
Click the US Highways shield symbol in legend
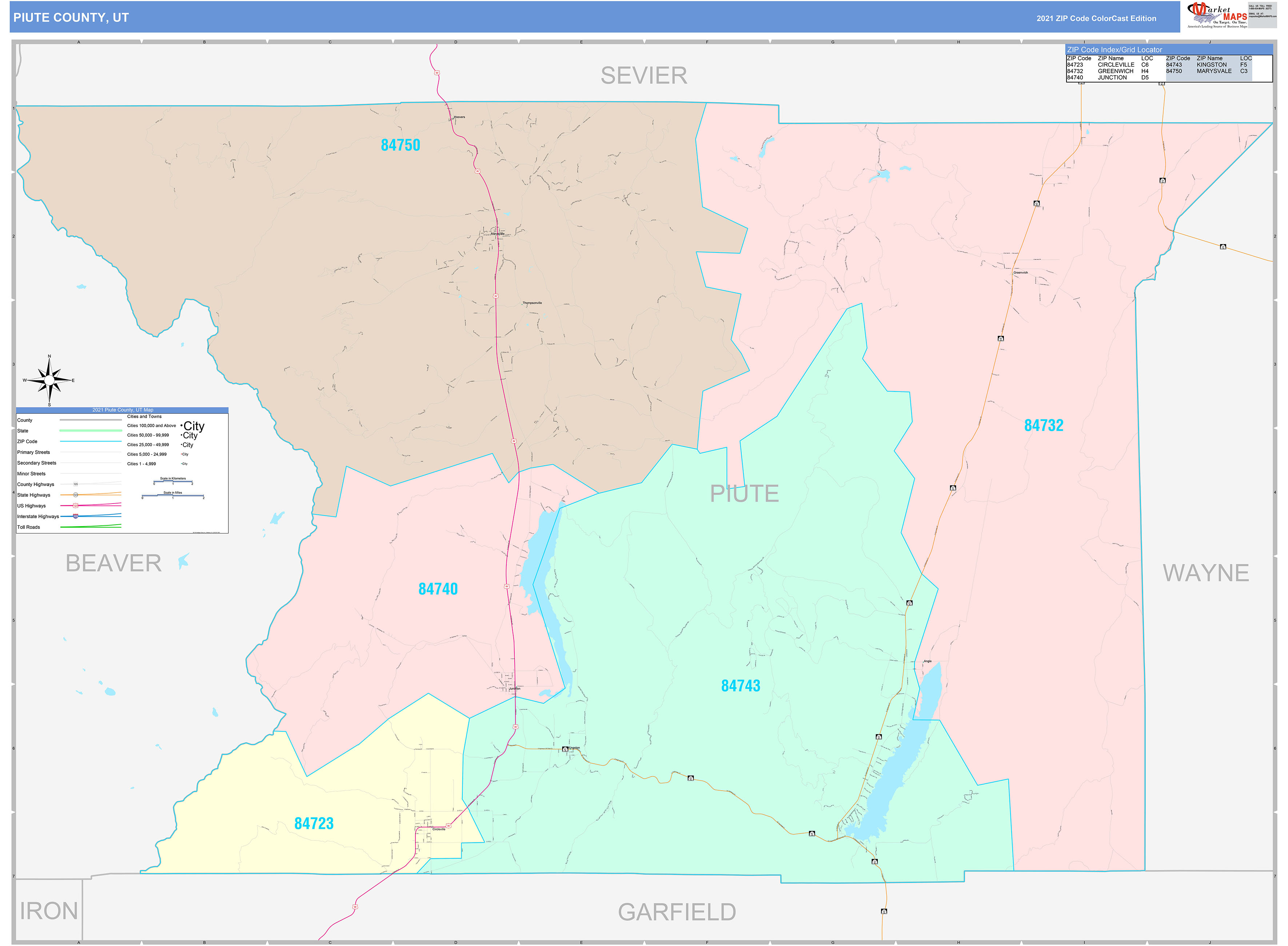[x=76, y=506]
